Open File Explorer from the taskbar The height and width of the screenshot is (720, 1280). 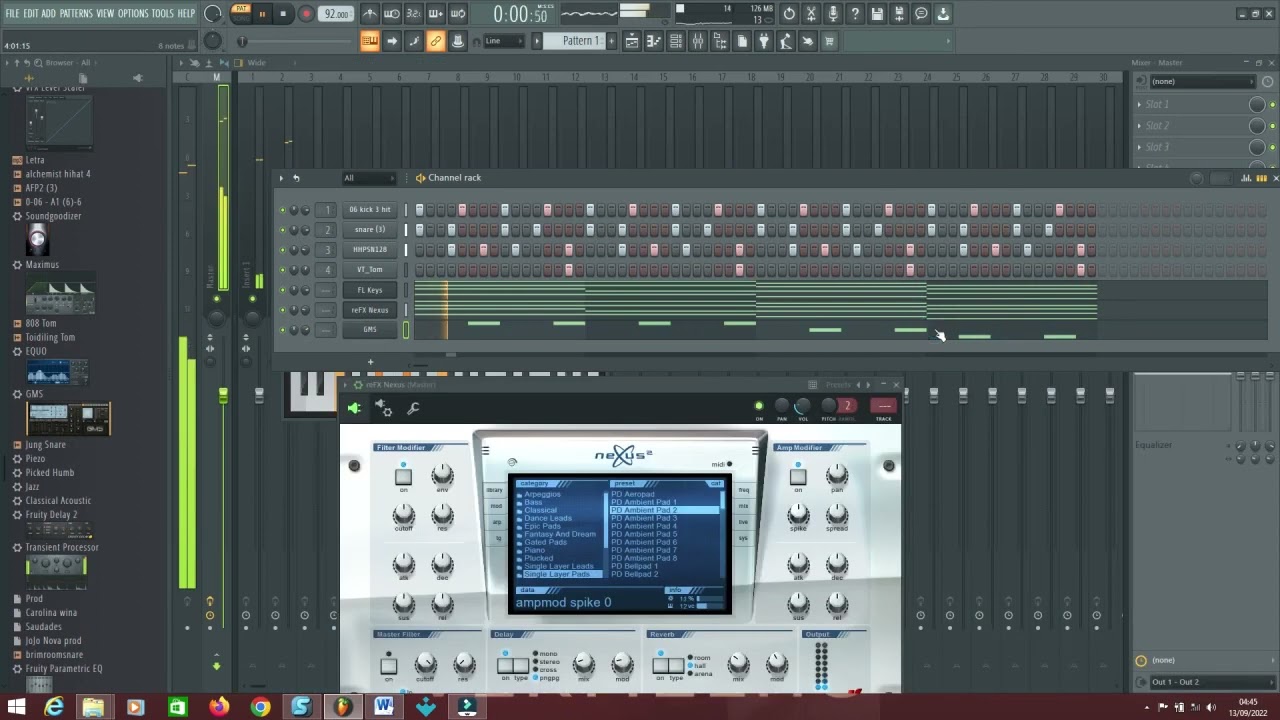tap(93, 708)
